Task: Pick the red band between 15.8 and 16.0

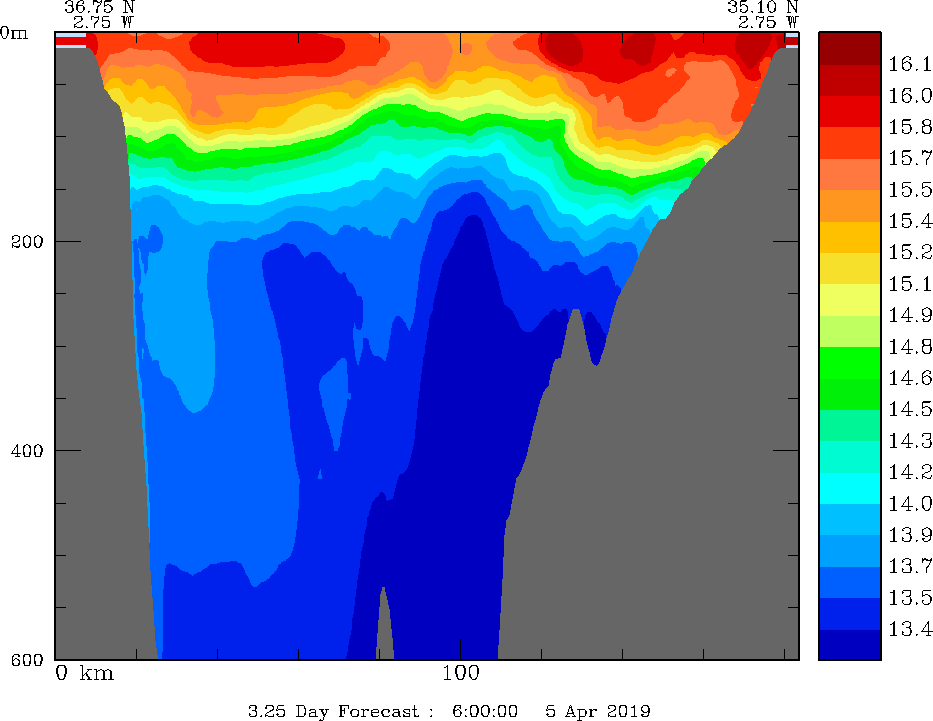Action: [x=850, y=111]
